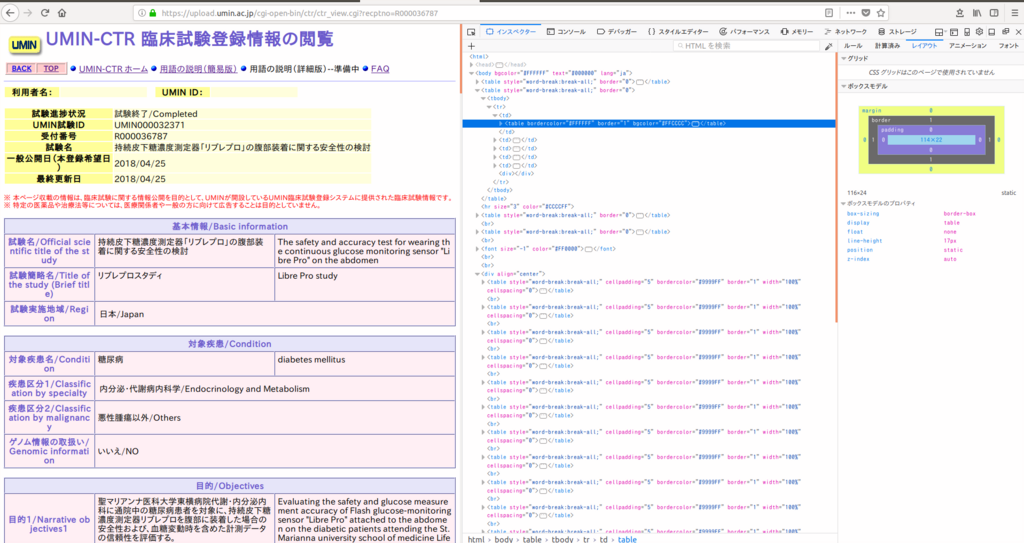Open the ストレージ tab

pos(897,31)
